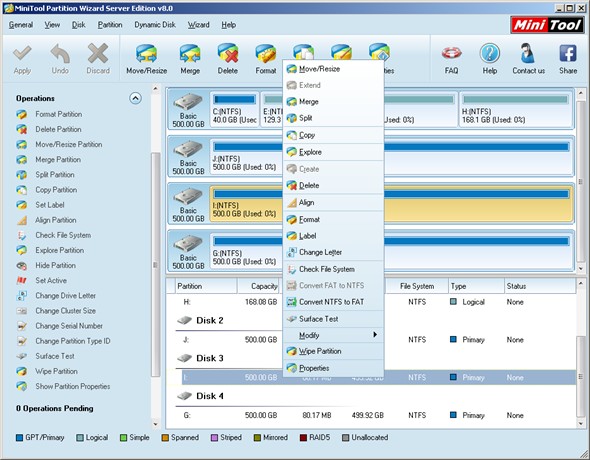The height and width of the screenshot is (460, 590).
Task: Click Explore Partition in Operations panel
Action: (x=59, y=250)
